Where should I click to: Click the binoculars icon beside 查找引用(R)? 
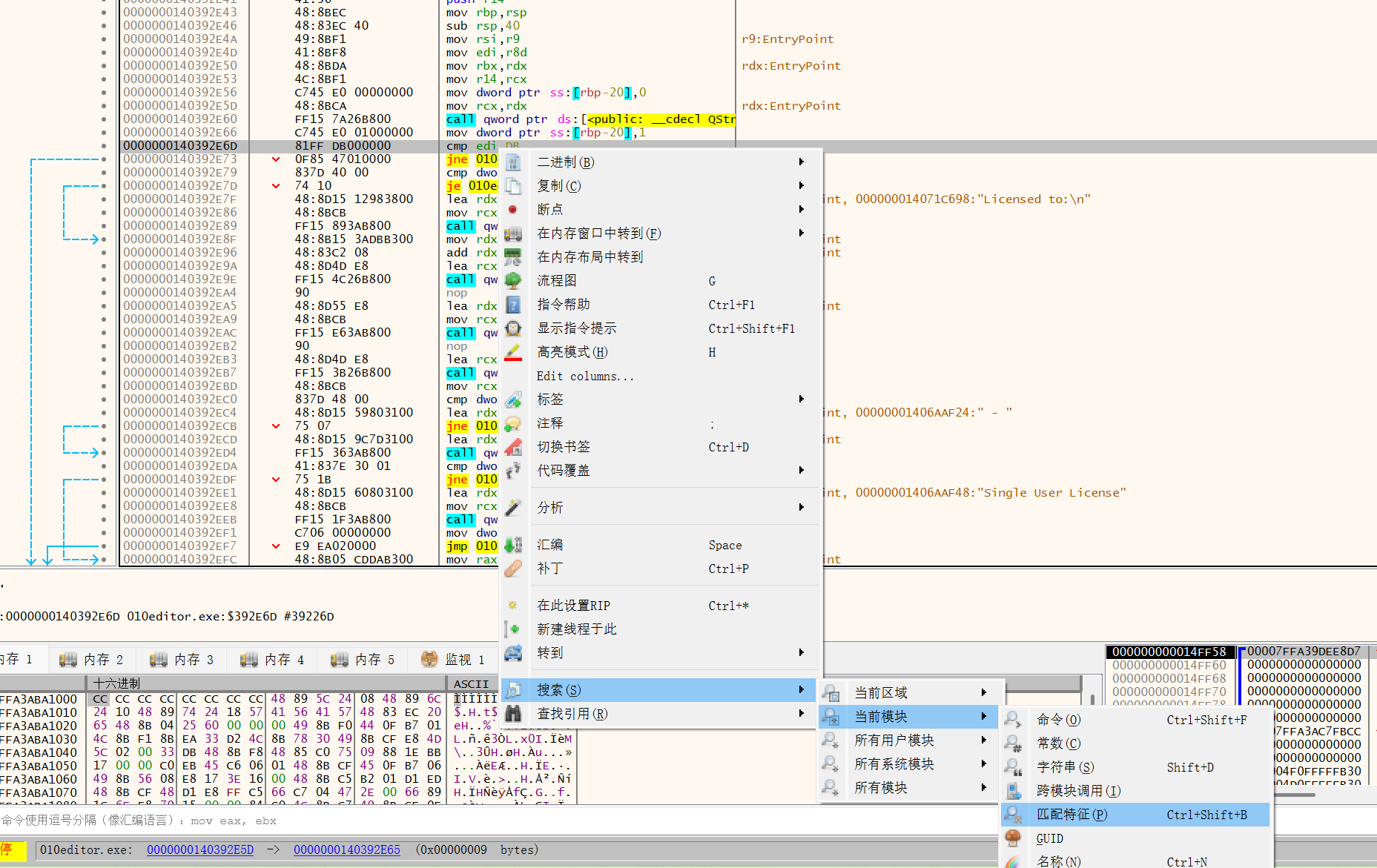pyautogui.click(x=512, y=714)
